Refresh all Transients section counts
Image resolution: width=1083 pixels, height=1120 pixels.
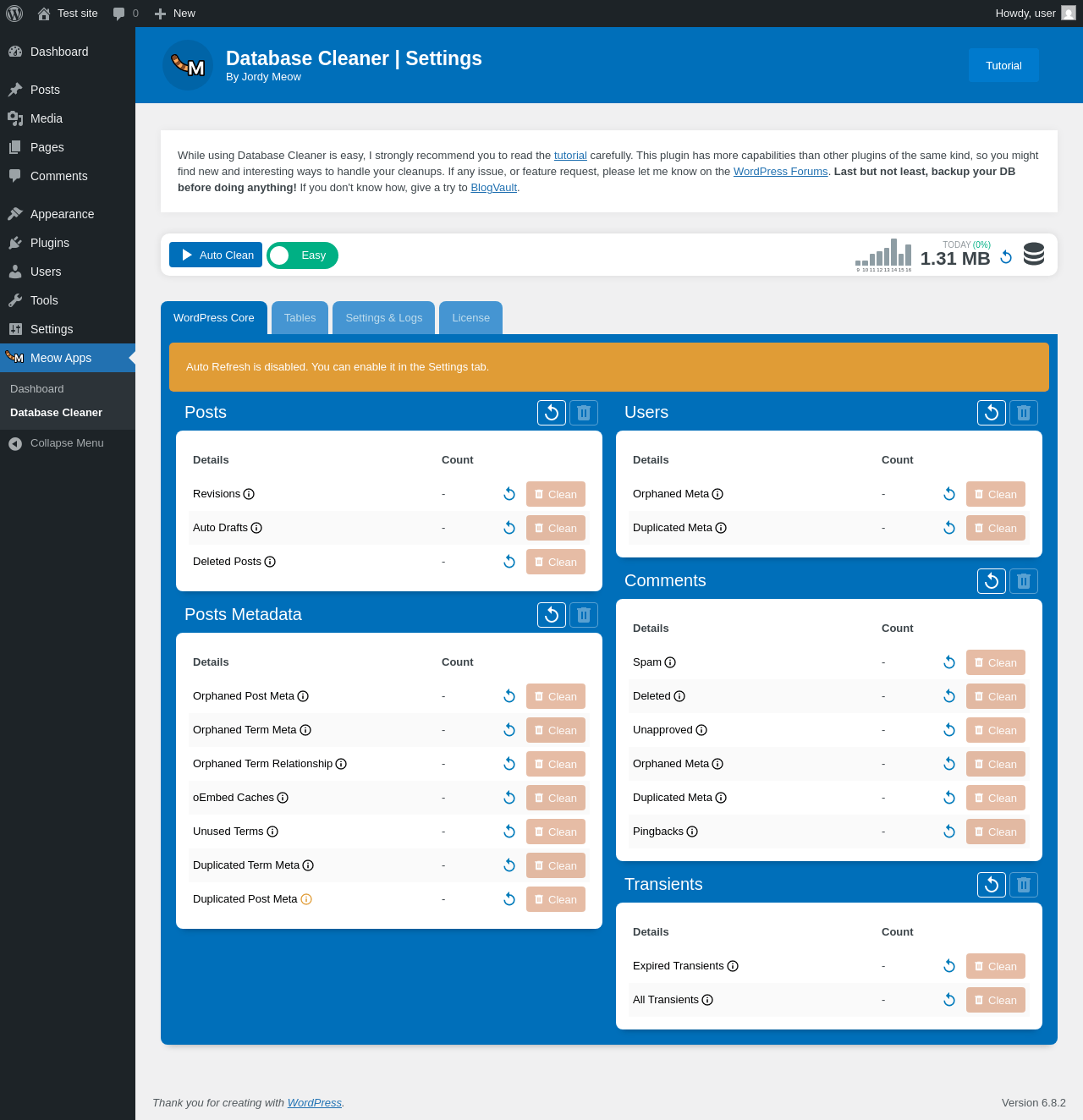point(992,885)
